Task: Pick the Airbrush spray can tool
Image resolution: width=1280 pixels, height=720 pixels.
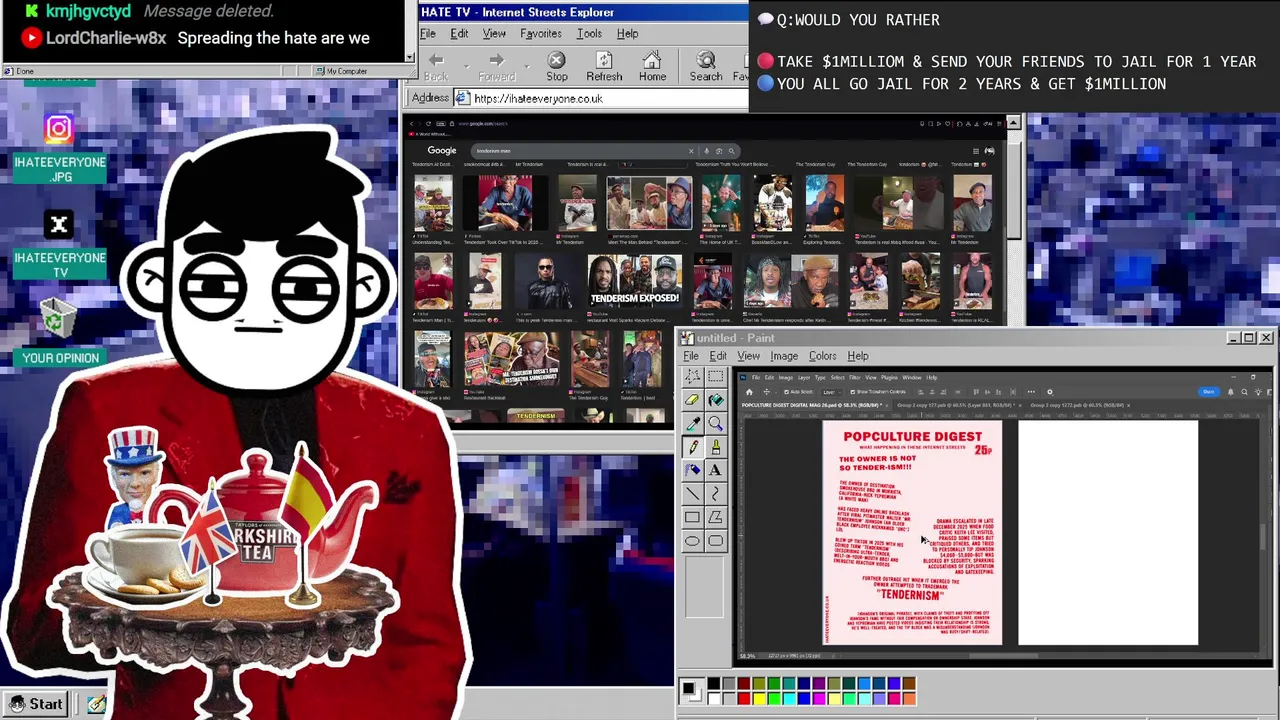Action: (x=692, y=470)
